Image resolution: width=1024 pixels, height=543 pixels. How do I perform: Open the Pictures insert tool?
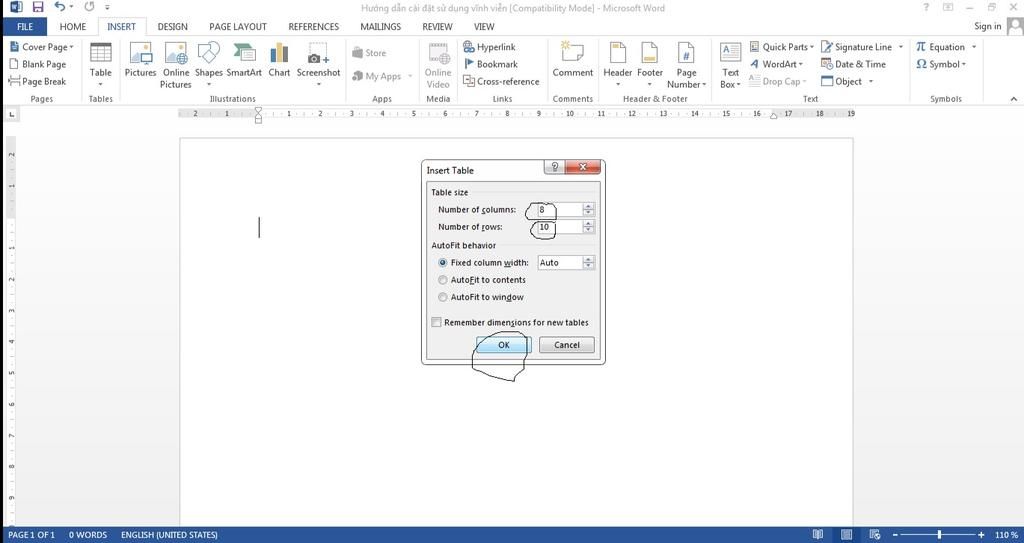pyautogui.click(x=140, y=60)
